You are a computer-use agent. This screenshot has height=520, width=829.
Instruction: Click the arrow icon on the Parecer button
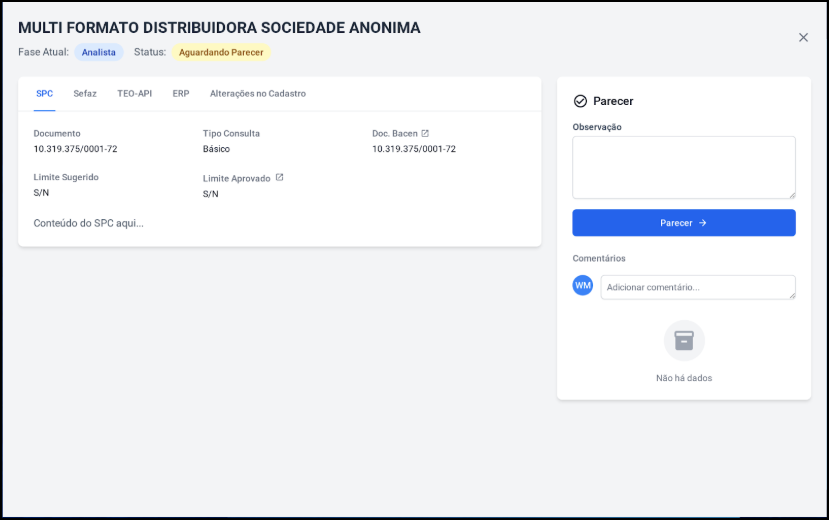point(703,223)
